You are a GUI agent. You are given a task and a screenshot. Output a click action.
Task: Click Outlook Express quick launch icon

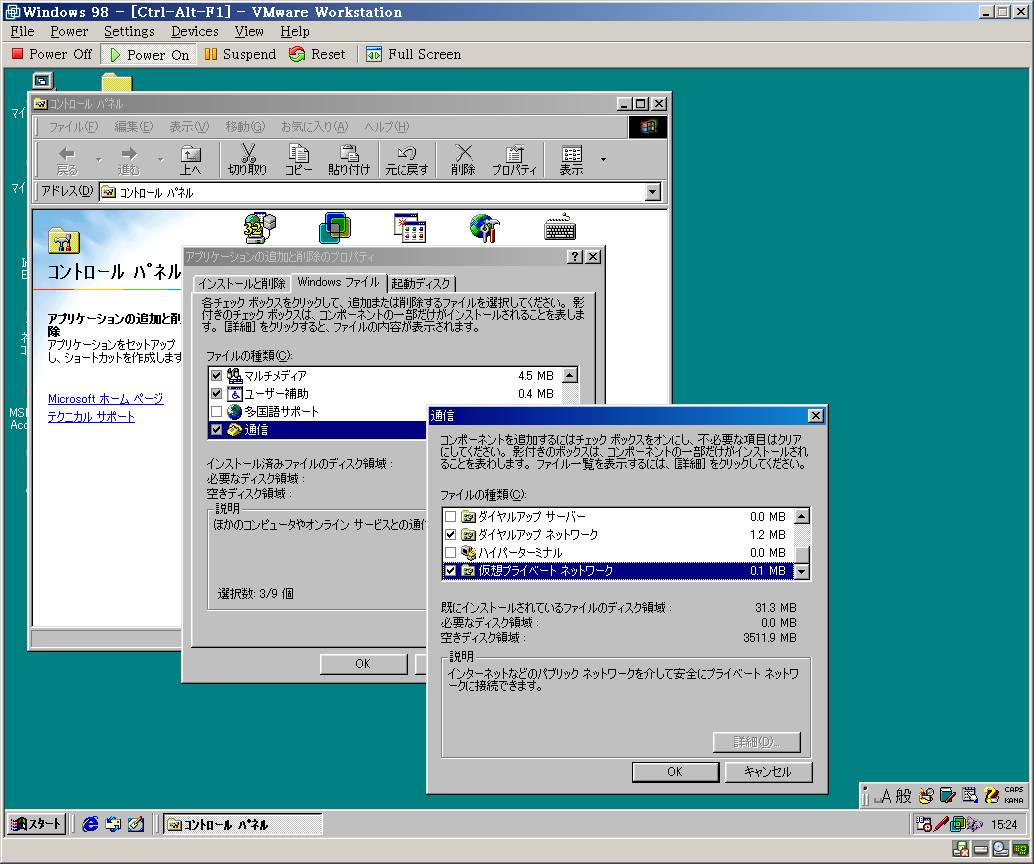[113, 824]
